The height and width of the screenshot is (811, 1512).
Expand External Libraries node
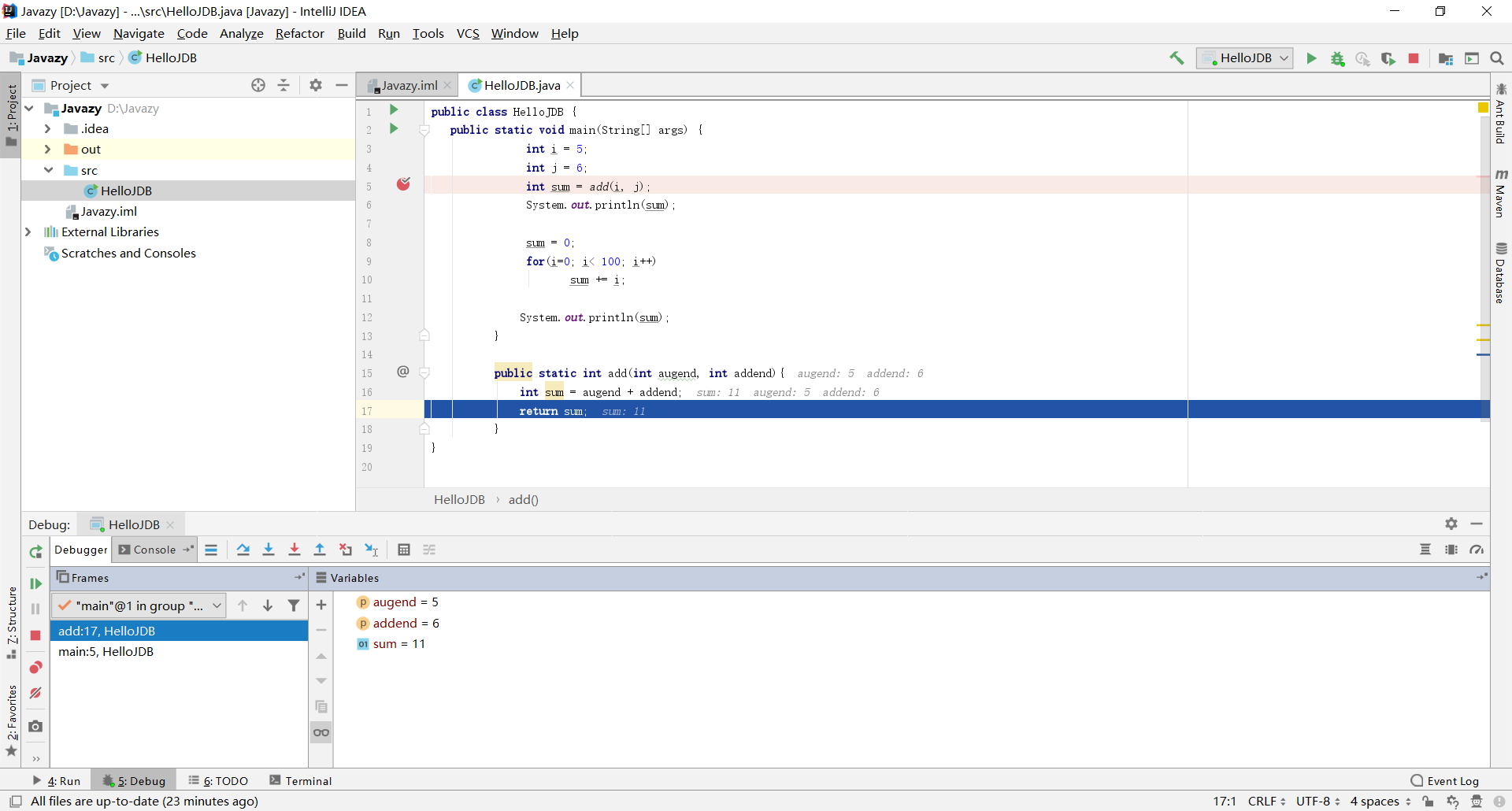tap(28, 231)
